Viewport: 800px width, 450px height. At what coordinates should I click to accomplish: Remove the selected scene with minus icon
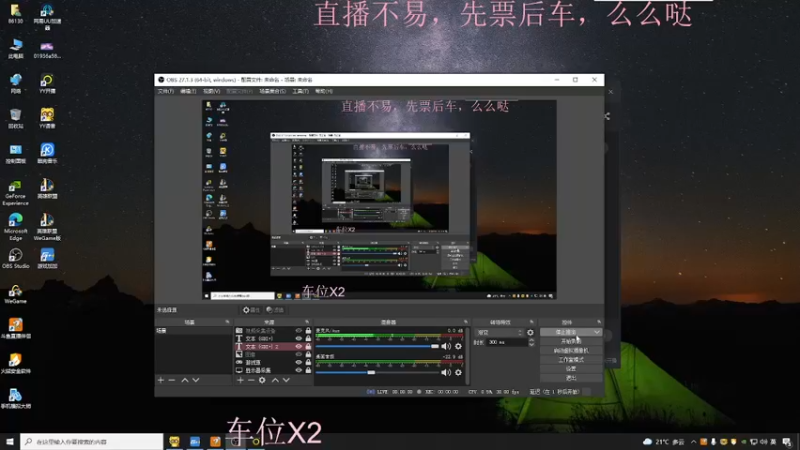pyautogui.click(x=172, y=380)
